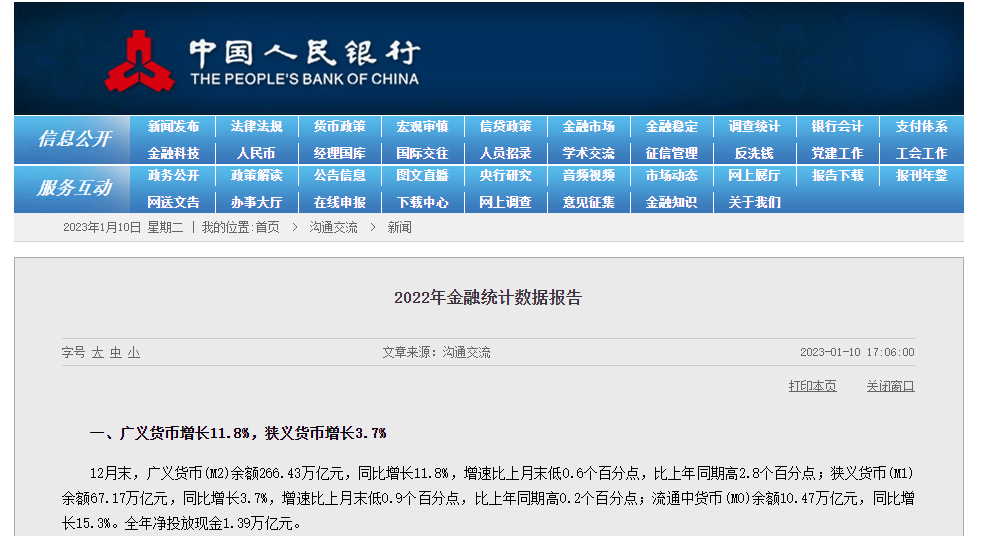984x536 pixels.
Task: Select 音频视频 menu link
Action: click(x=589, y=175)
